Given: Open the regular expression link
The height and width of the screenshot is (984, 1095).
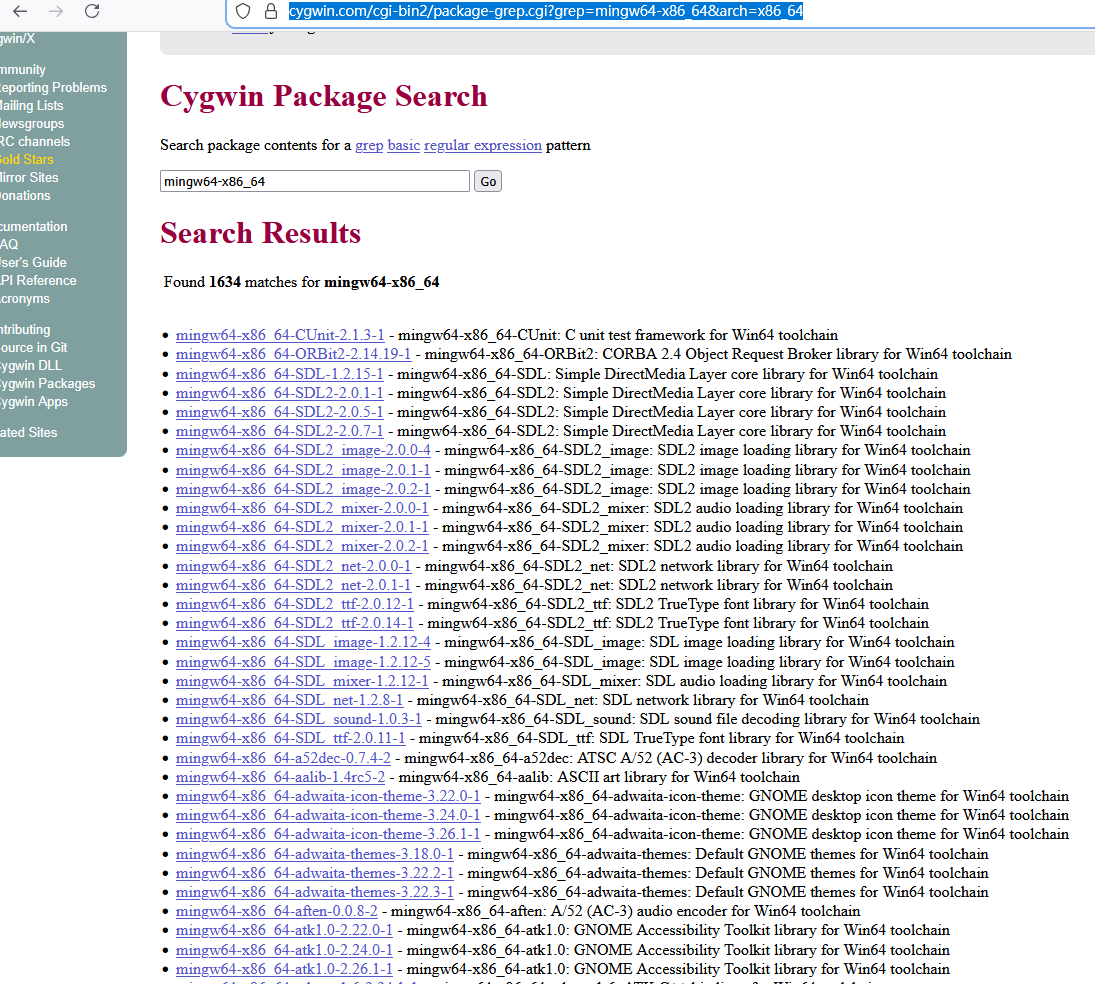Looking at the screenshot, I should pos(483,145).
